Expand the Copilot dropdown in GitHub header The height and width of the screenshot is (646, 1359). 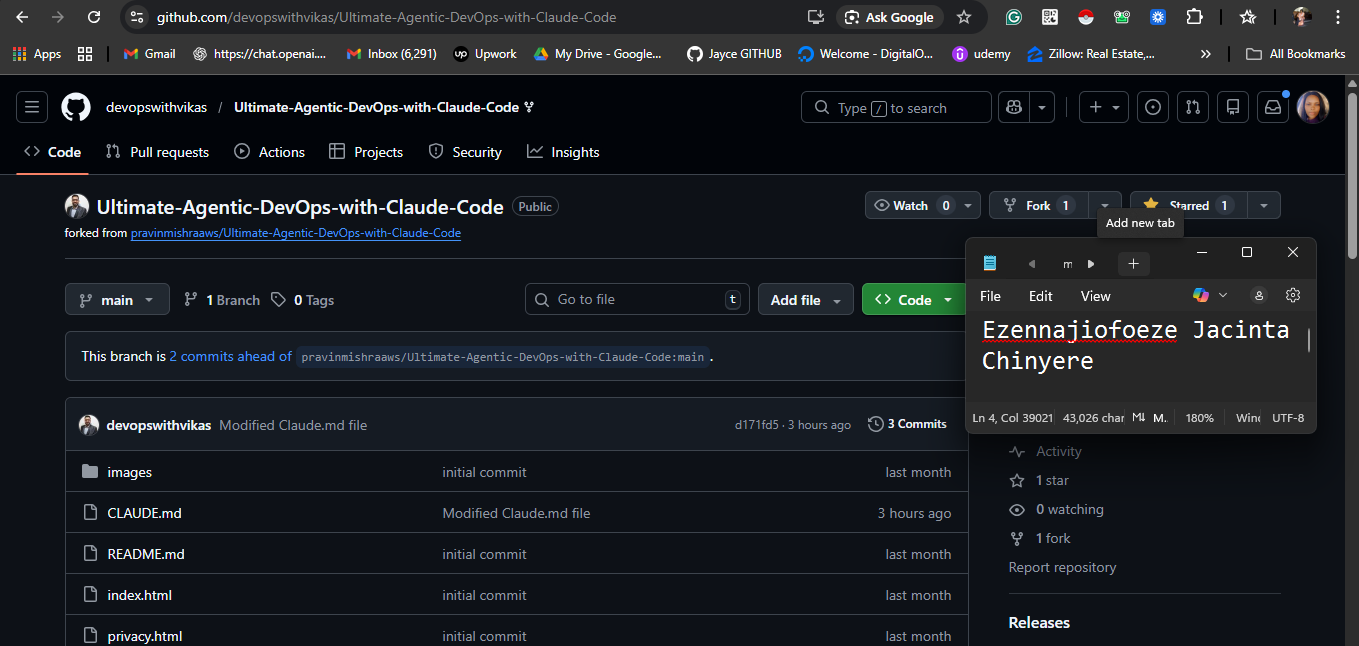point(1043,107)
